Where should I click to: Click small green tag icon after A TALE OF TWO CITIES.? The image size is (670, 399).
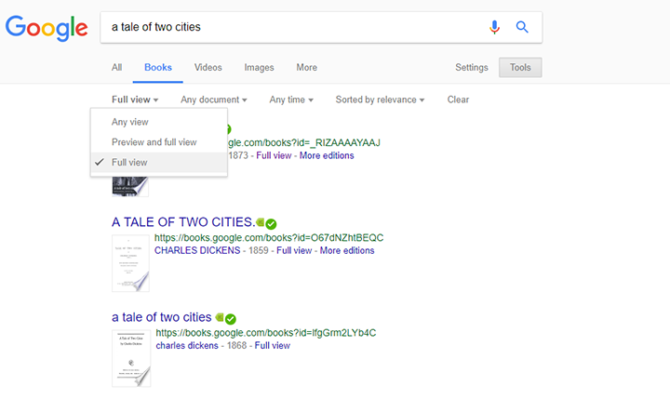click(261, 222)
